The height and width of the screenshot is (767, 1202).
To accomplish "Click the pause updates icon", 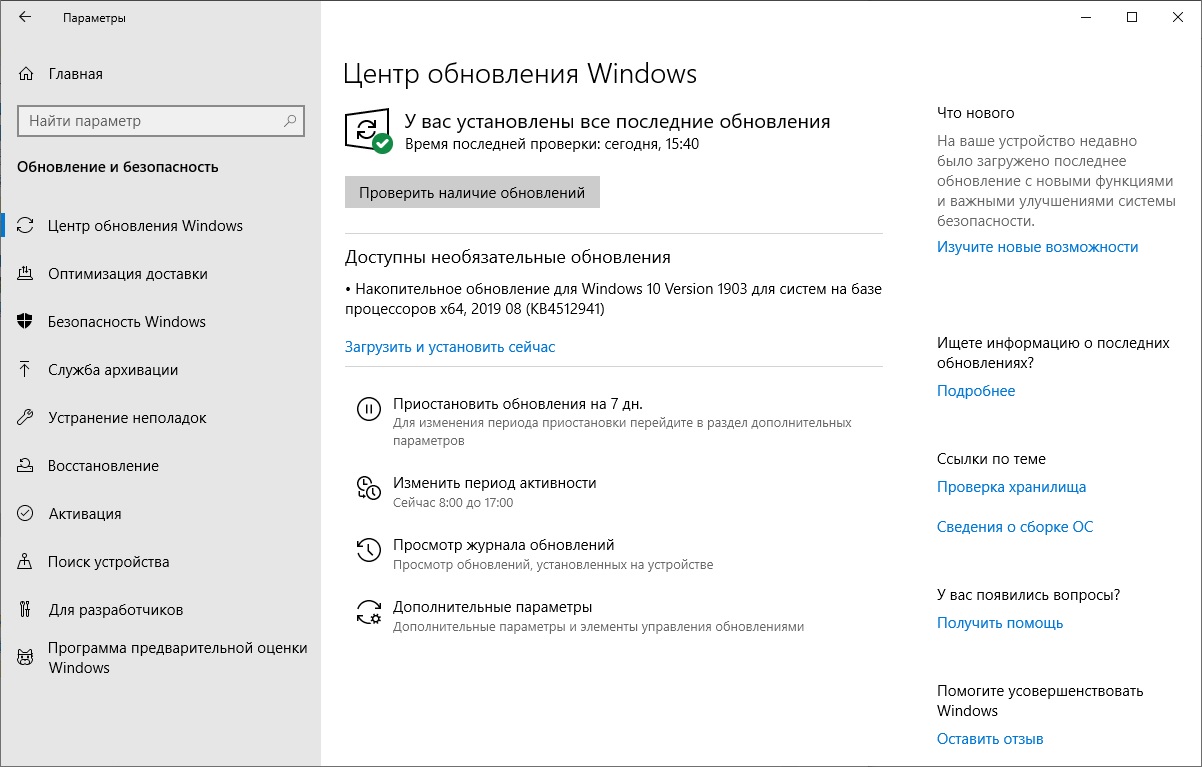I will (368, 408).
